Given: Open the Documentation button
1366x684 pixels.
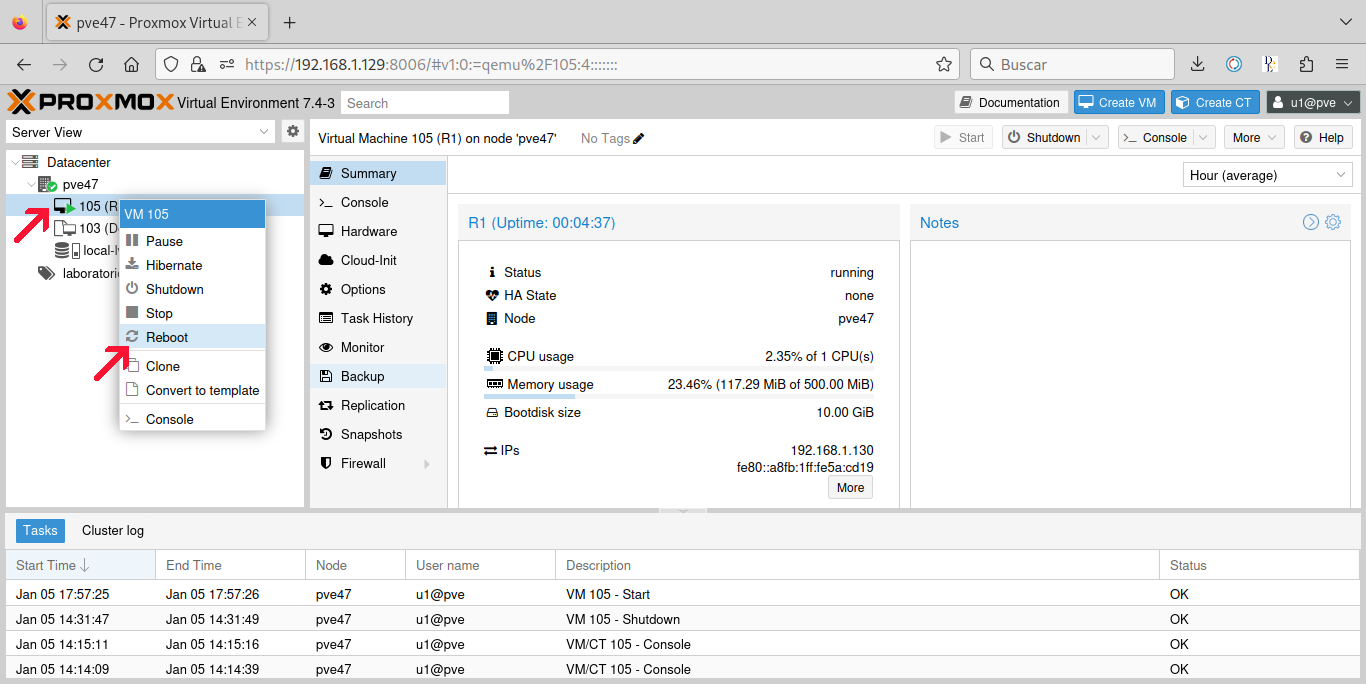Looking at the screenshot, I should [1010, 102].
